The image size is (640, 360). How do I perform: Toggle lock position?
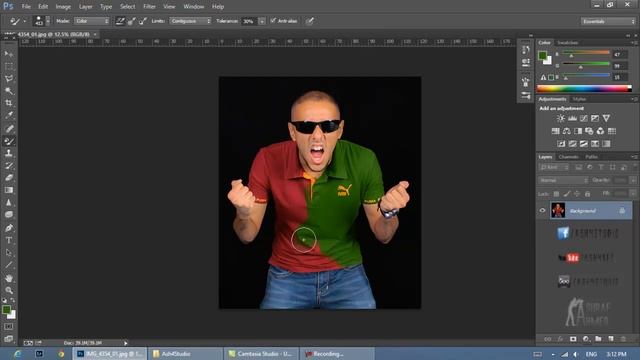577,194
